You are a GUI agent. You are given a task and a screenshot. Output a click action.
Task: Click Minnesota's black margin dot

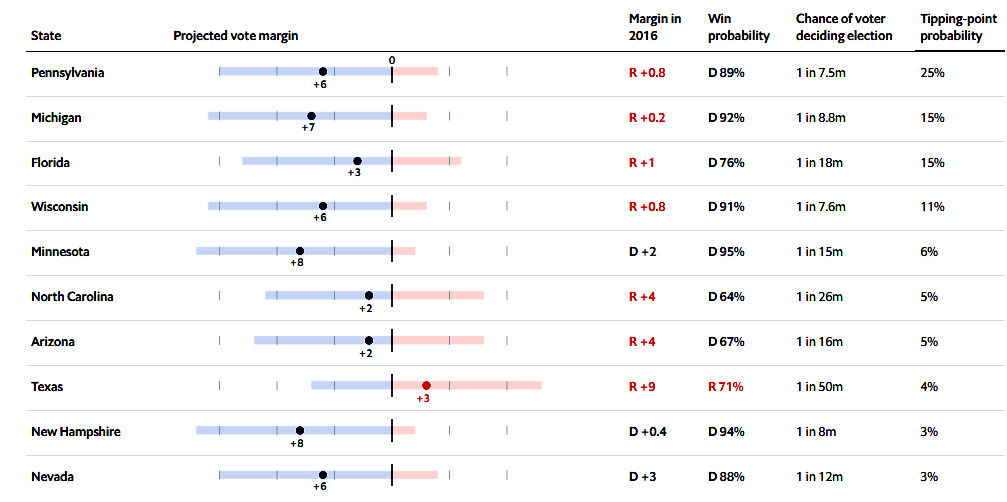[300, 251]
